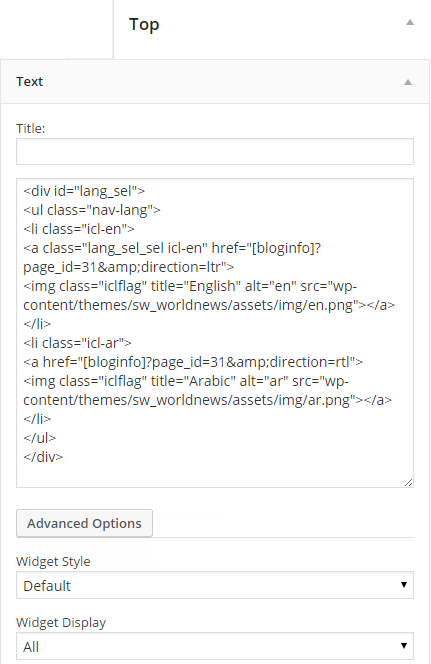
Task: Click the Widget Display dropdown arrow
Action: 403,646
